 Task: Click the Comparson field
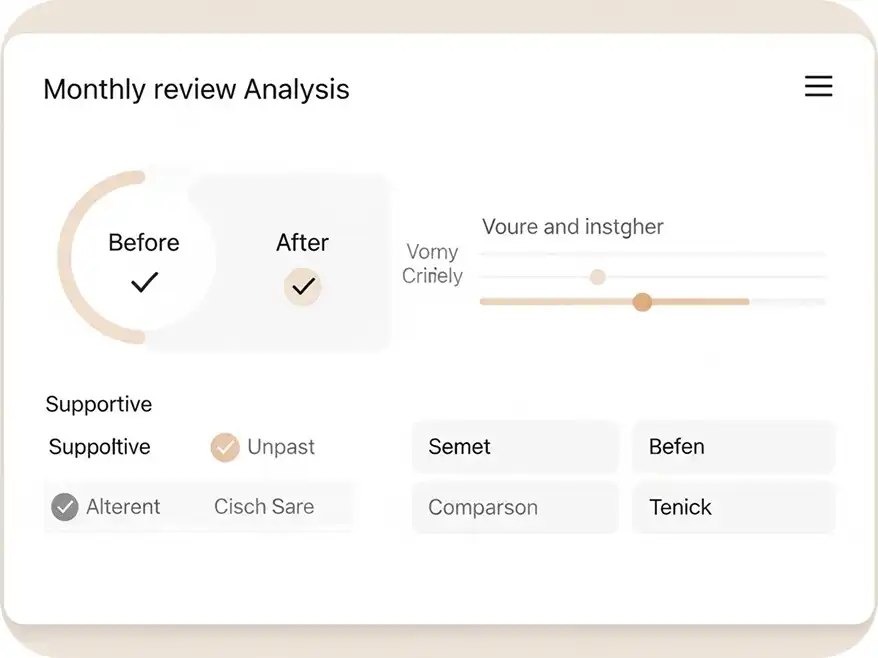(515, 507)
